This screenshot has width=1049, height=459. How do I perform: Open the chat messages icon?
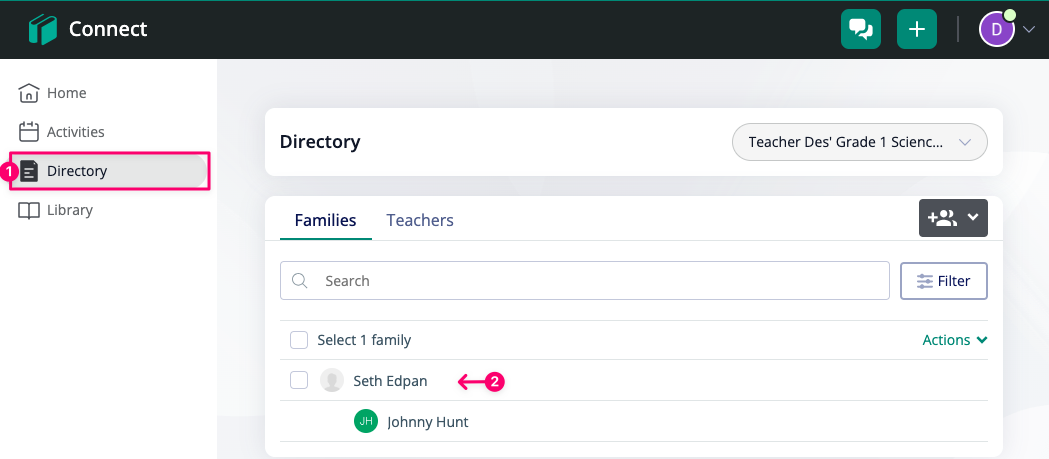point(860,29)
